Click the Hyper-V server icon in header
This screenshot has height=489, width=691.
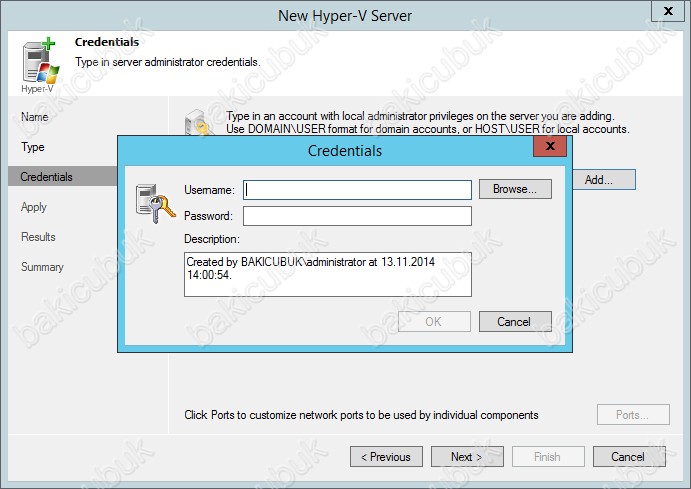click(40, 62)
